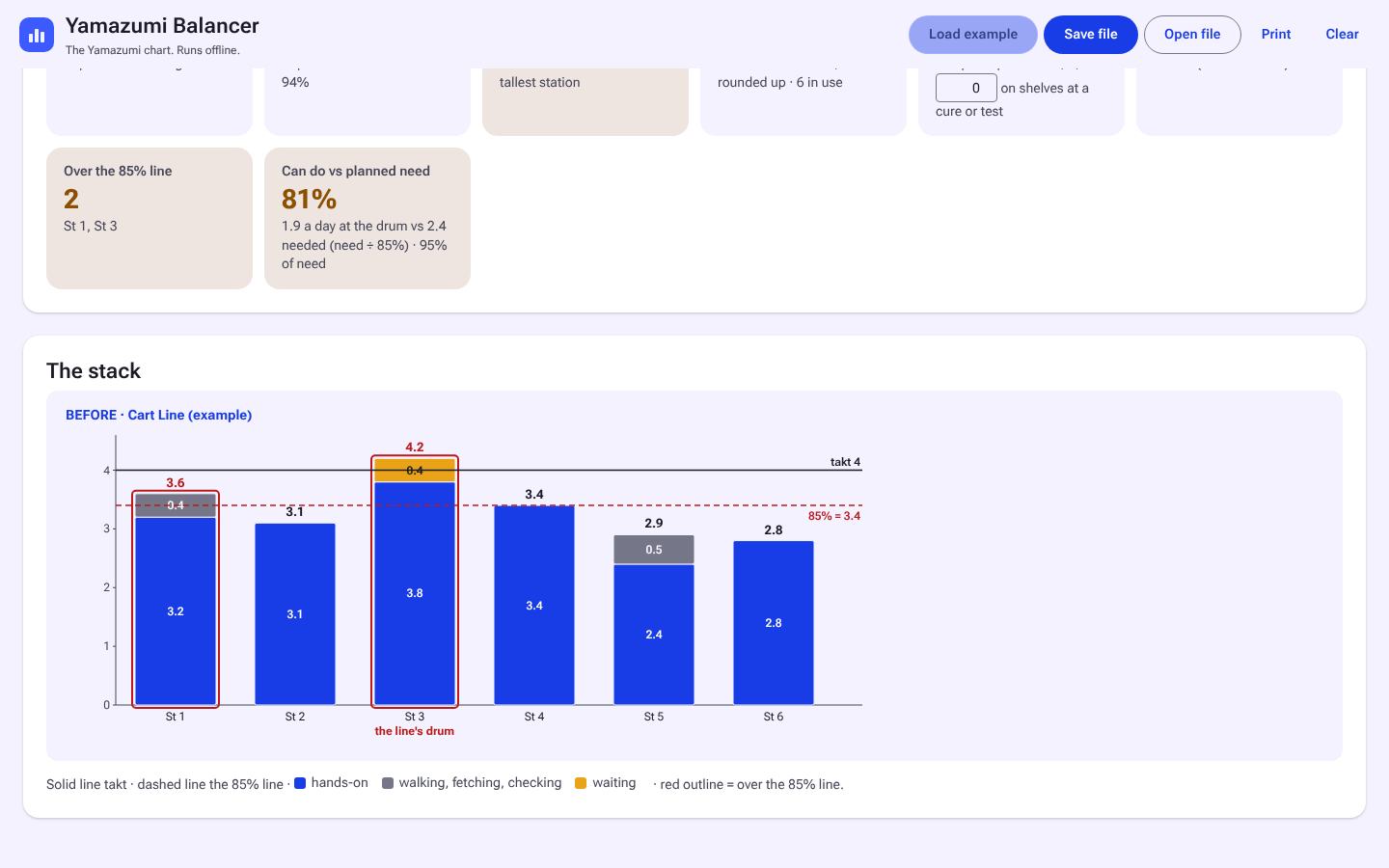Viewport: 1389px width, 868px height.
Task: Clear all data
Action: point(1342,35)
